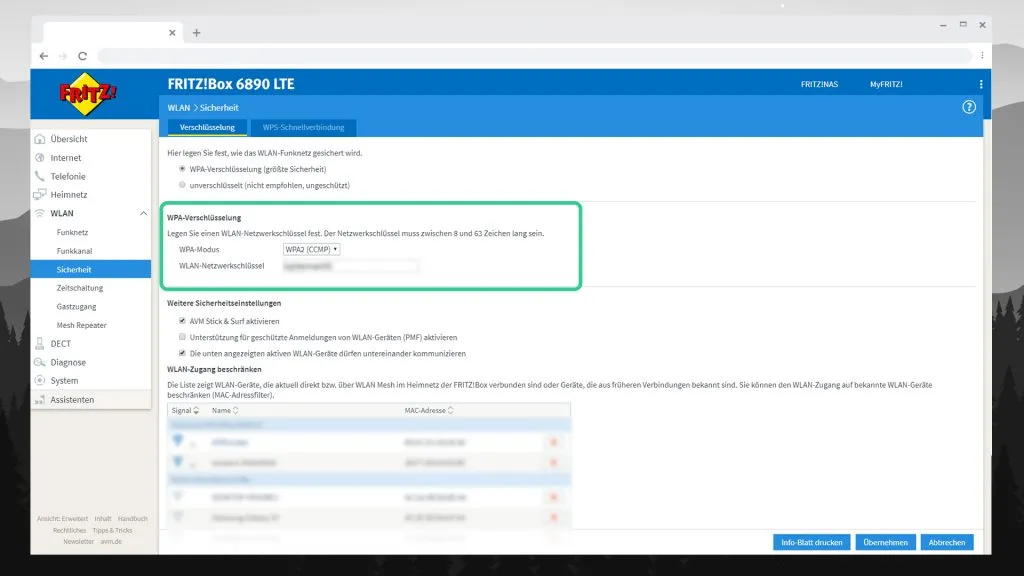
Task: Click the Telefonie phone icon
Action: (x=40, y=176)
